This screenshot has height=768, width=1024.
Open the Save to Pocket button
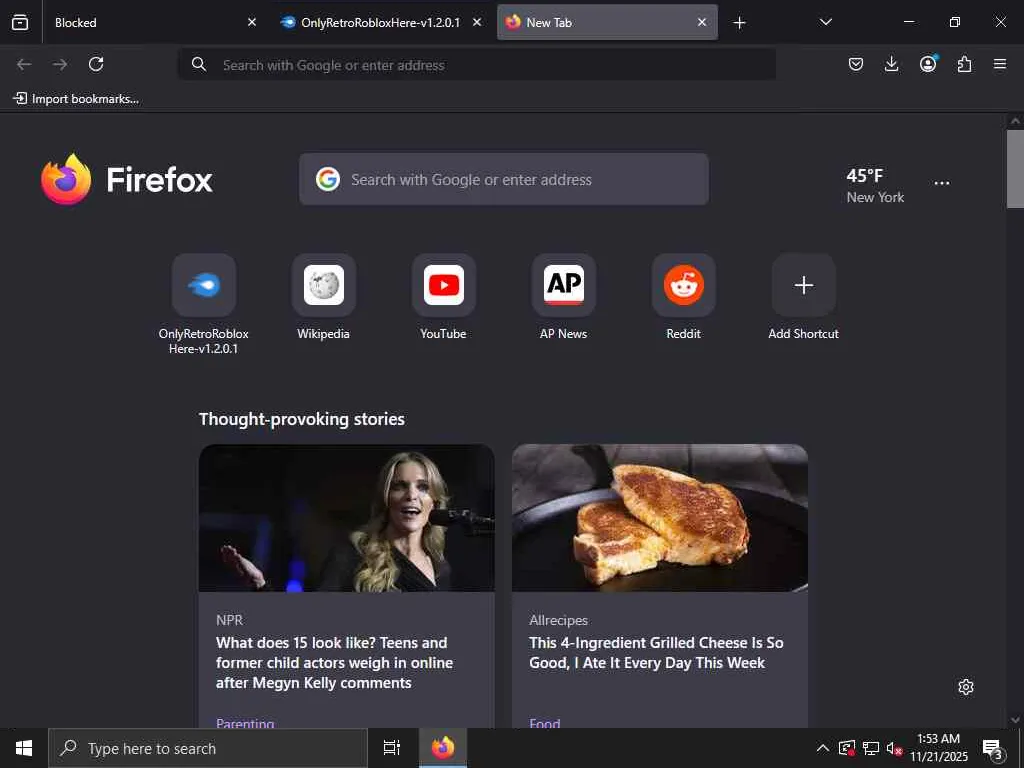(x=856, y=64)
